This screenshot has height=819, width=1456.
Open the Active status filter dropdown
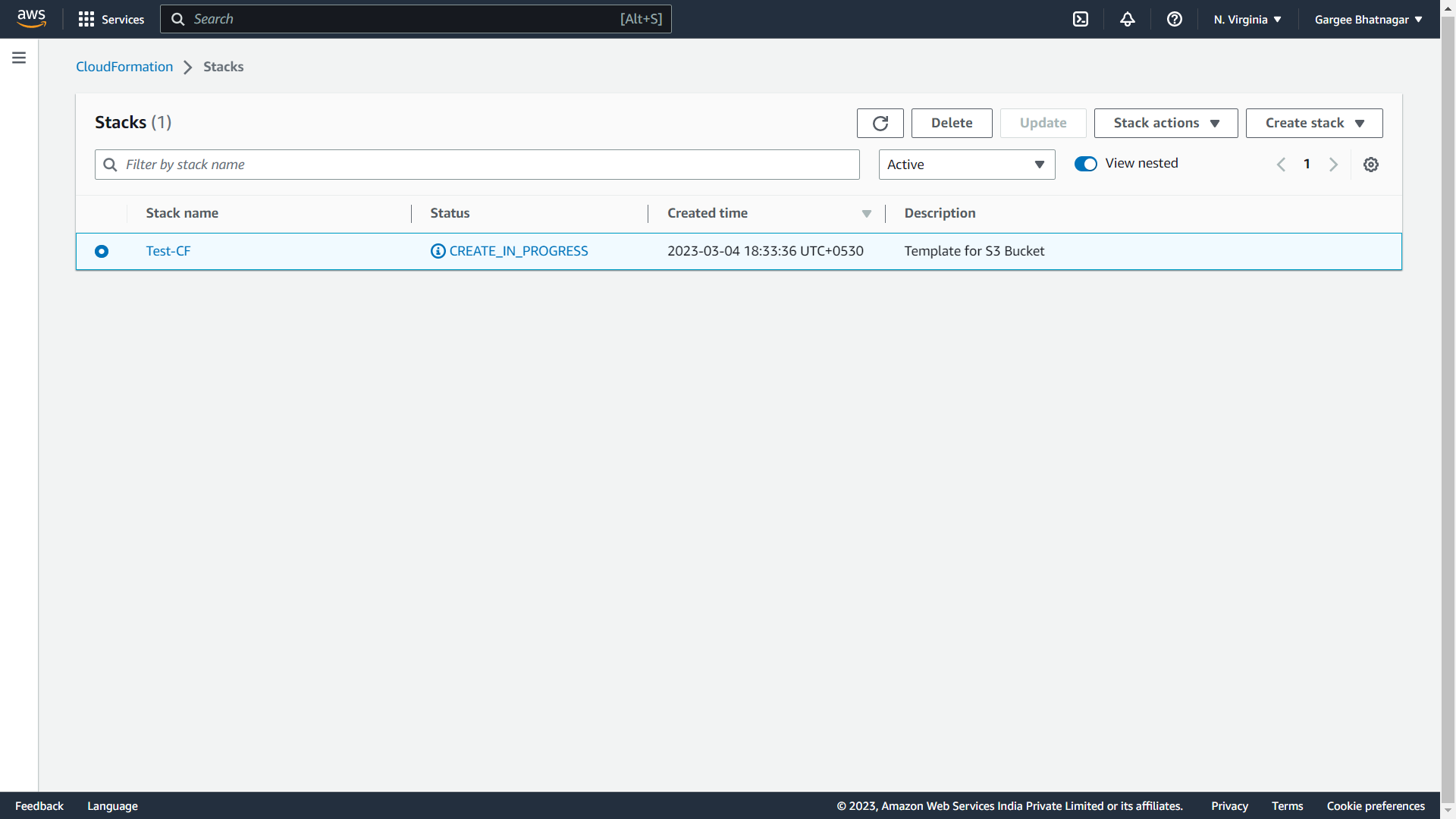coord(966,165)
